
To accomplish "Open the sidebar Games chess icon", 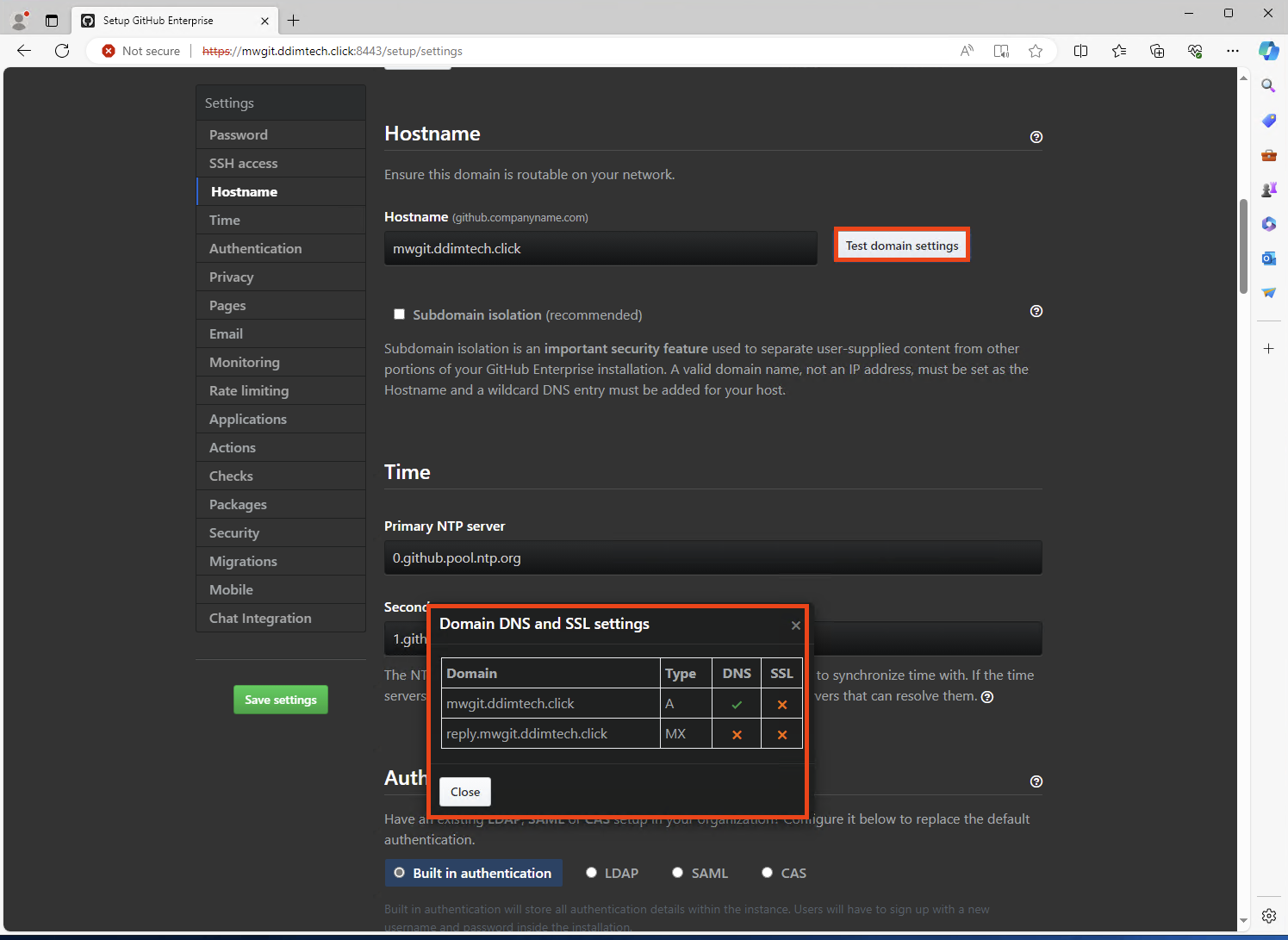I will (1268, 190).
